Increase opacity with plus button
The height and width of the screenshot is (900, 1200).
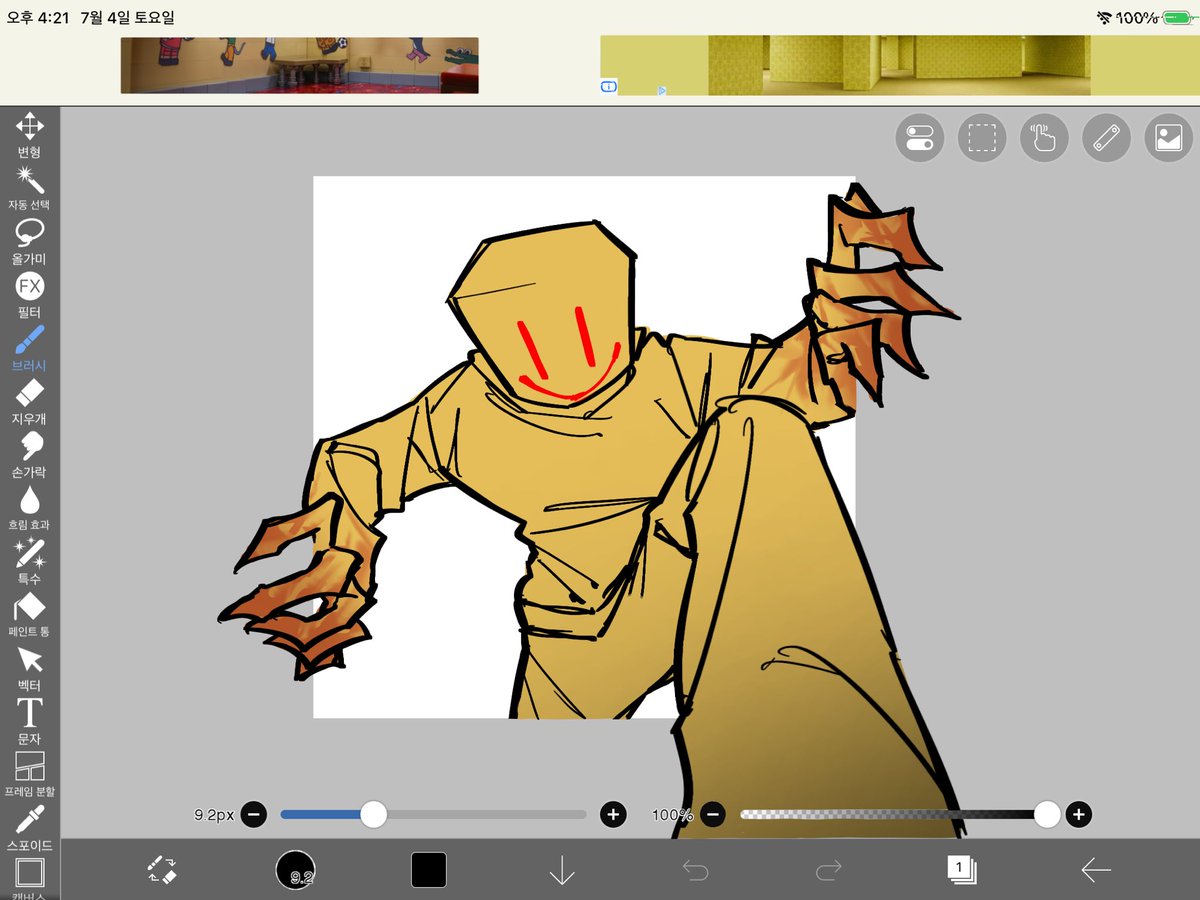1078,815
